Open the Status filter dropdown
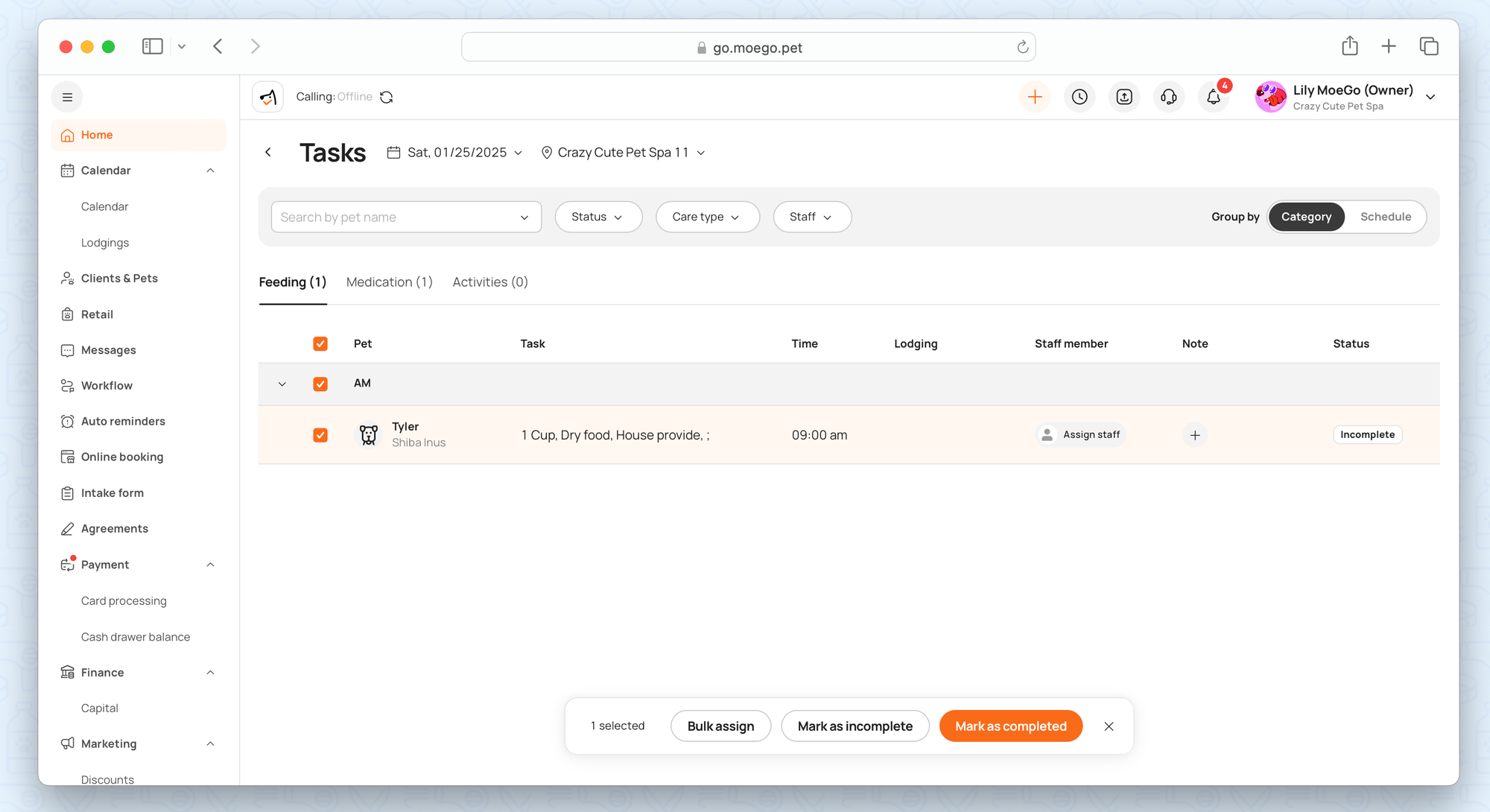The height and width of the screenshot is (812, 1490). tap(597, 217)
